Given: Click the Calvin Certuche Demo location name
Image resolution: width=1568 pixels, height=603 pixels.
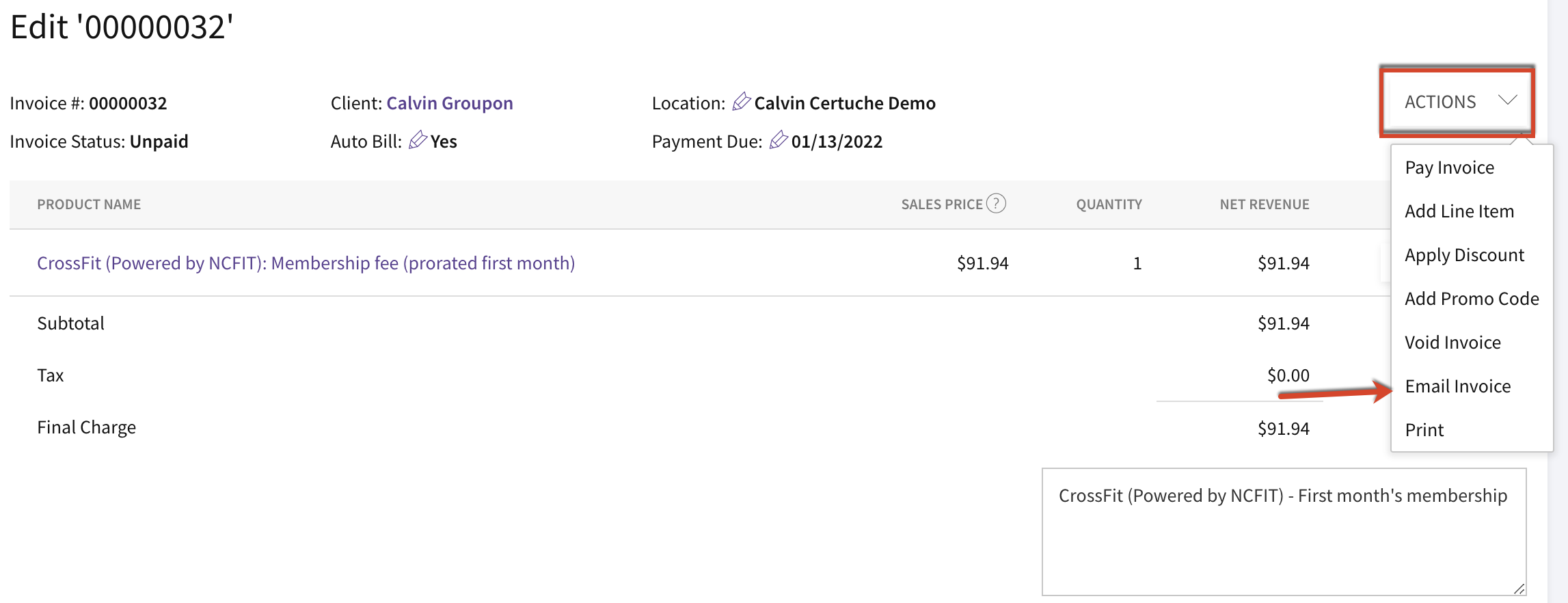Looking at the screenshot, I should point(845,103).
